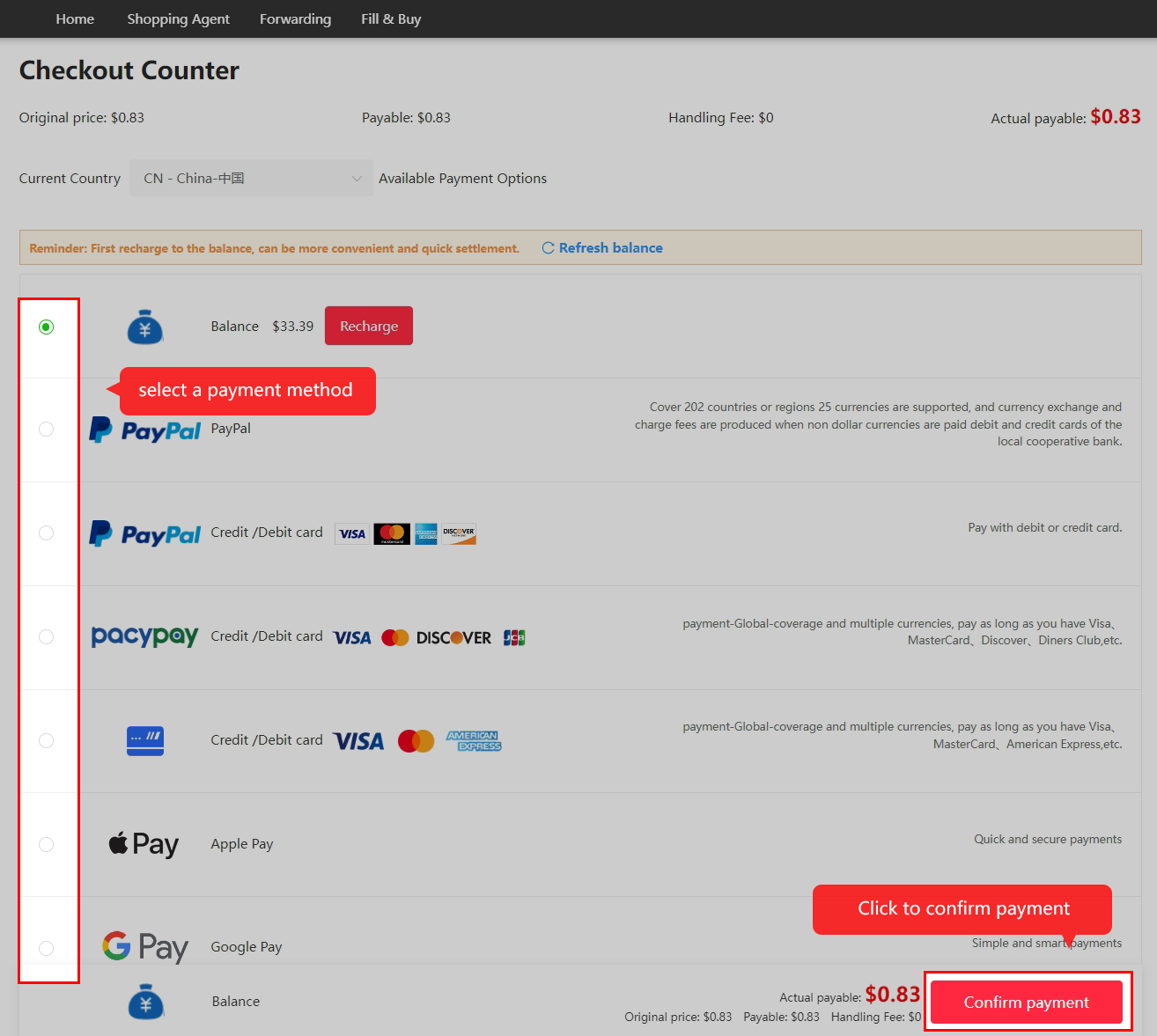This screenshot has height=1036, width=1157.
Task: Click Confirm payment button
Action: click(1027, 1002)
